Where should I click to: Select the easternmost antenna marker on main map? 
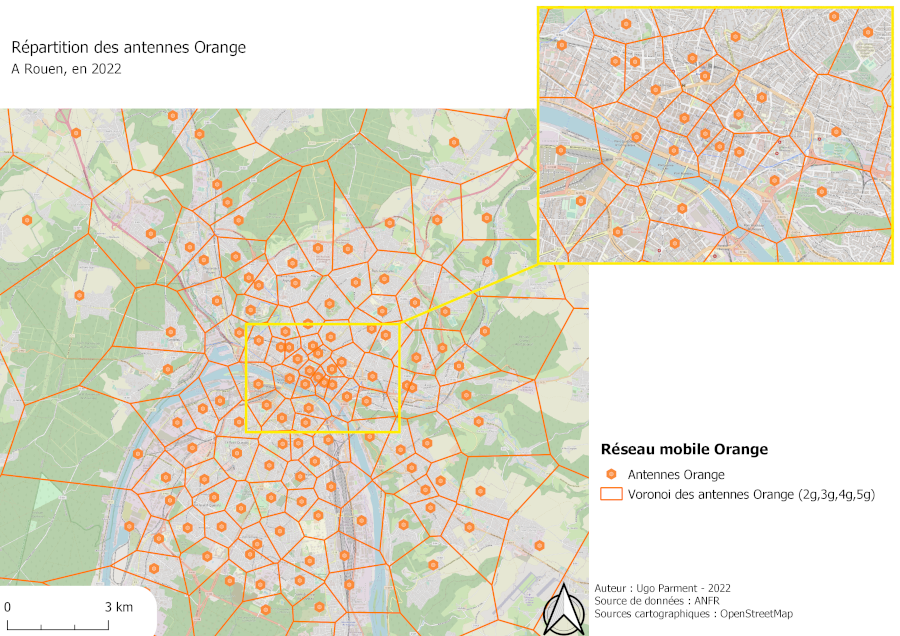click(539, 545)
